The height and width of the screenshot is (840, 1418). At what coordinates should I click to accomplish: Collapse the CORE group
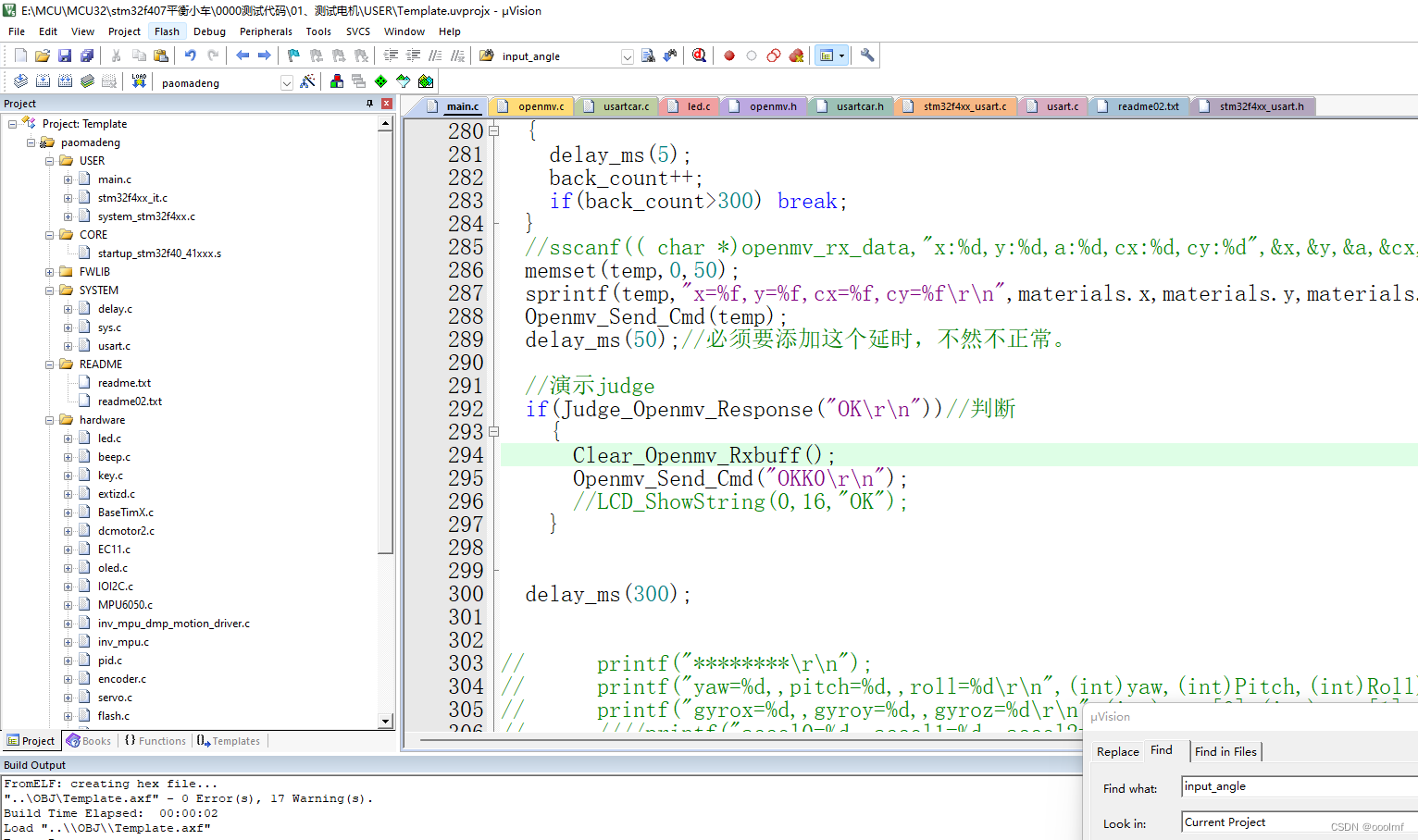50,235
